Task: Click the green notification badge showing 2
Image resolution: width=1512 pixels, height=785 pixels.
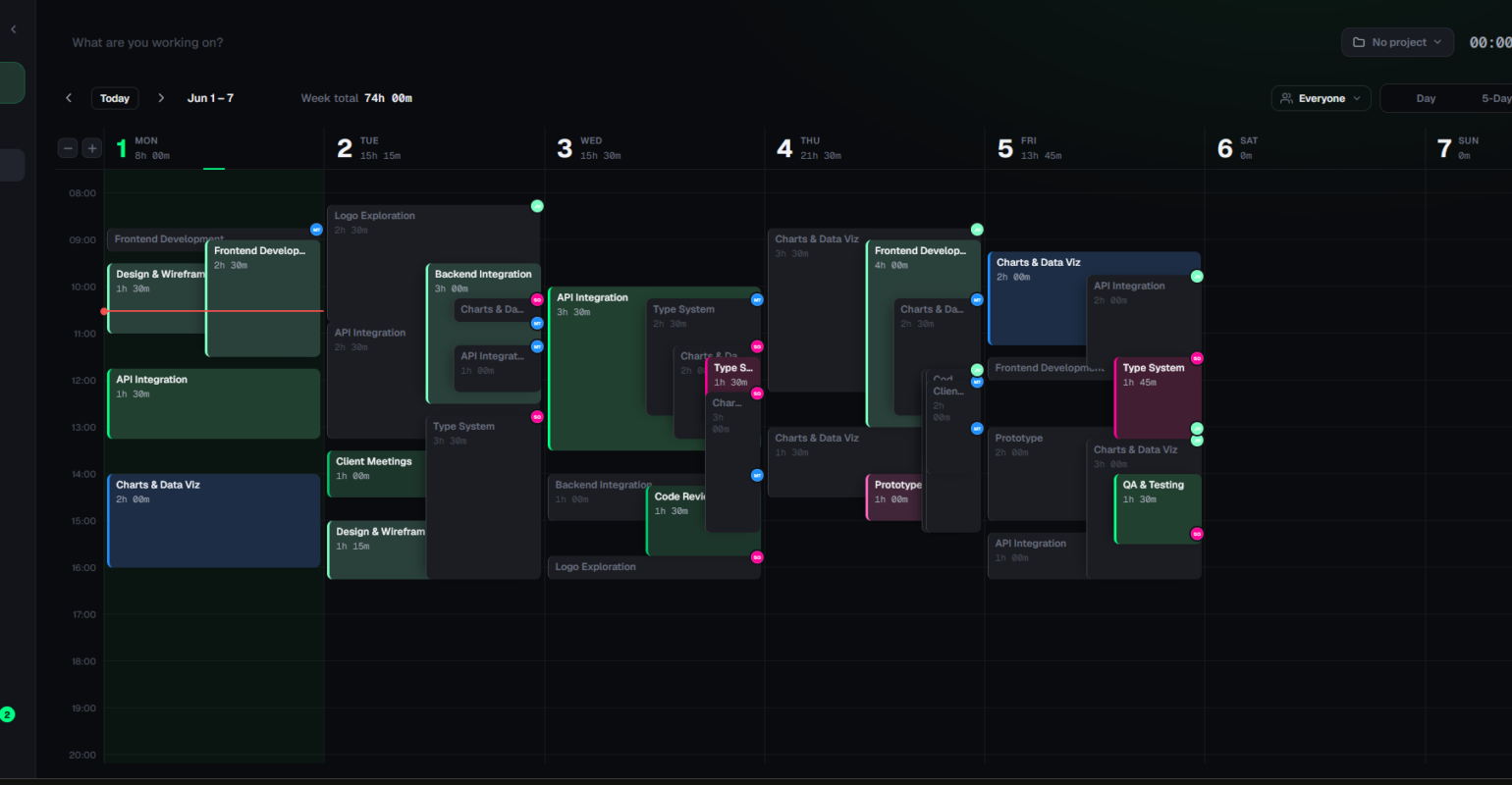Action: 8,714
